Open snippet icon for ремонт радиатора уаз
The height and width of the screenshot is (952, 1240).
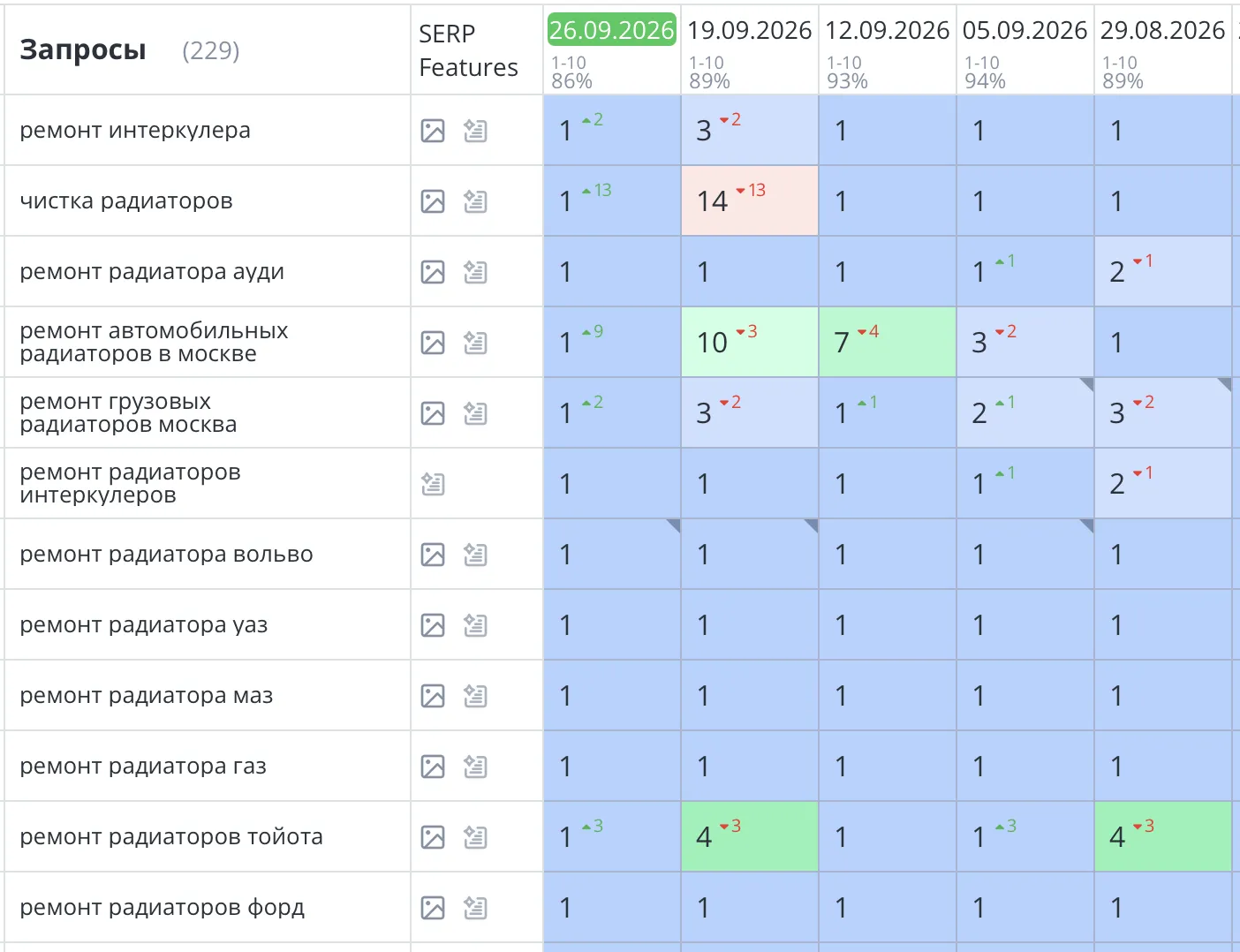tap(475, 625)
